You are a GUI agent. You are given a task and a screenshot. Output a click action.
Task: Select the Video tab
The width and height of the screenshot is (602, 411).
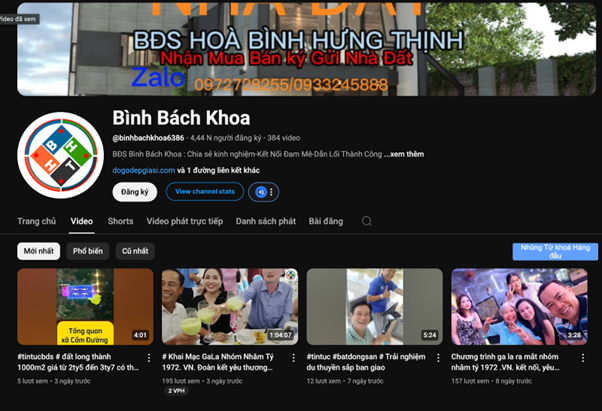coord(81,221)
